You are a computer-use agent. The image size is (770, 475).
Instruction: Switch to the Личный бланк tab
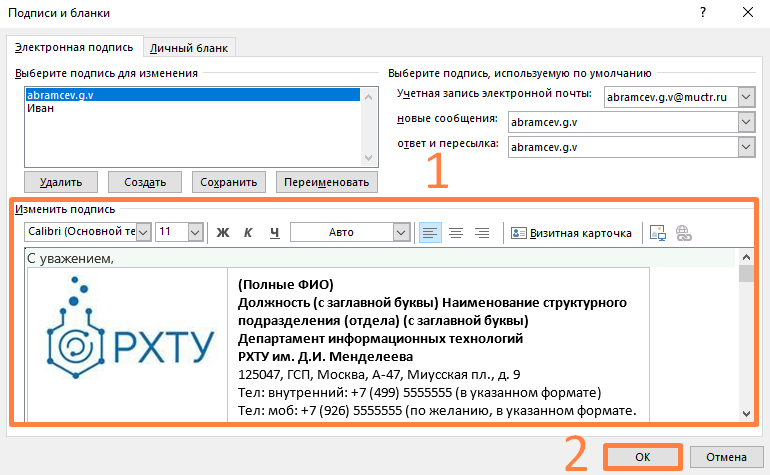coord(189,48)
